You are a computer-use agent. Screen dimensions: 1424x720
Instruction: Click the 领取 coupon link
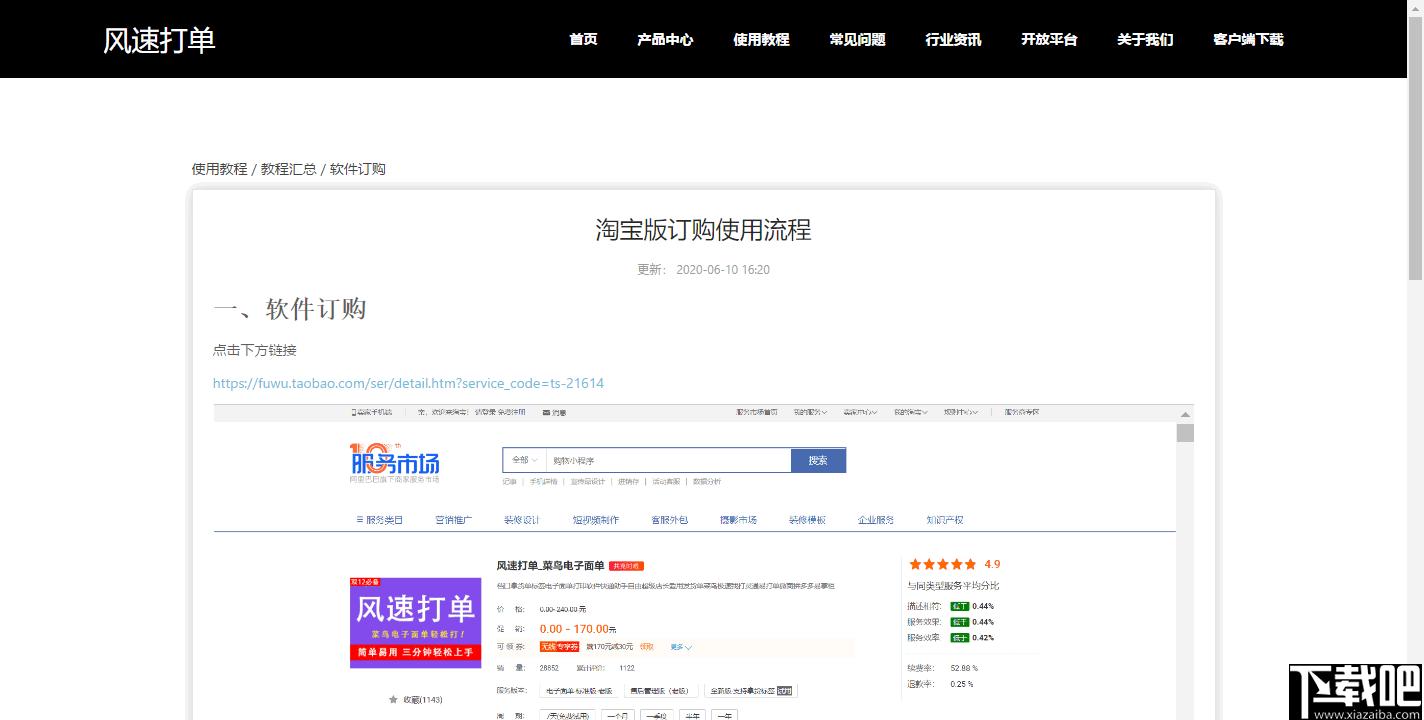point(647,647)
